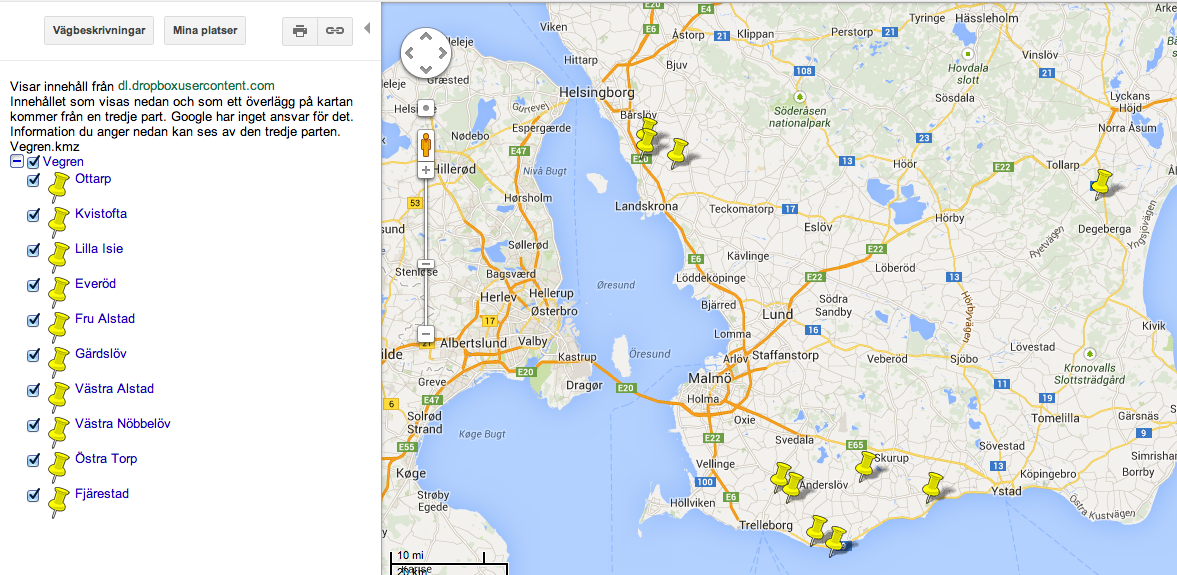Click the pushpin icon beside Kvistofta

coord(58,223)
